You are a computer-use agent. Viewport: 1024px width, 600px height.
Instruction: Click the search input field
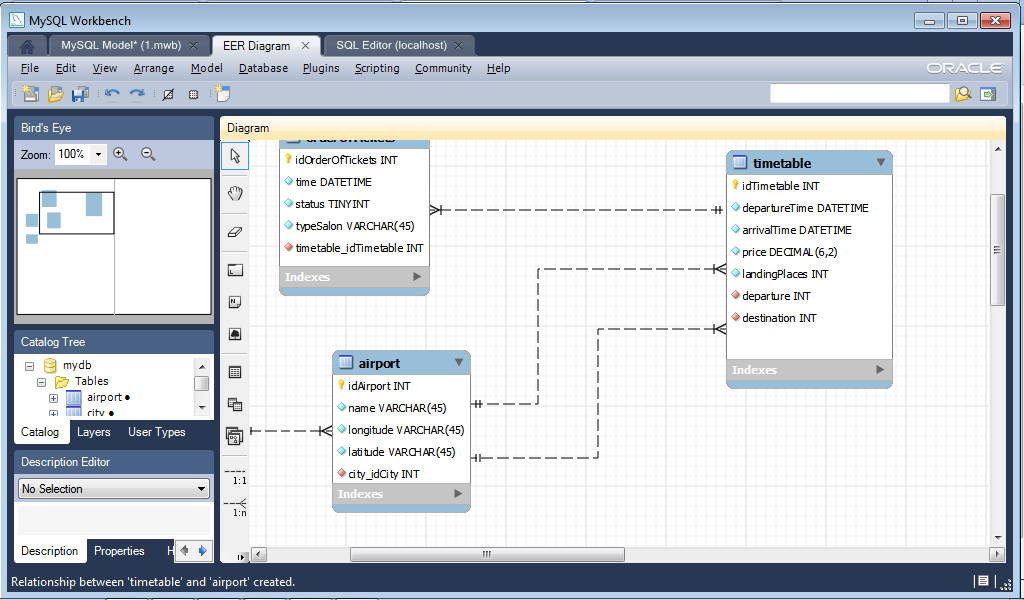pos(859,94)
